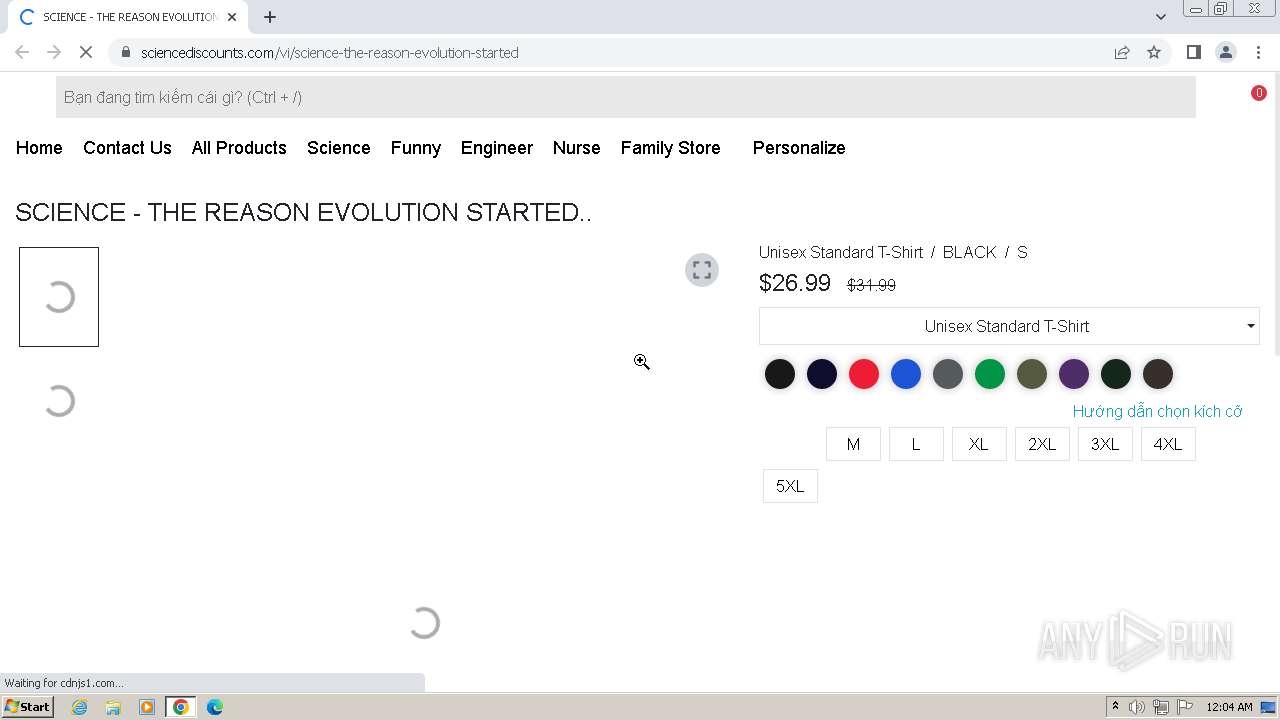
Task: Open the size guide link 'Hướng dẫn chọn kích cỡ'
Action: 1157,411
